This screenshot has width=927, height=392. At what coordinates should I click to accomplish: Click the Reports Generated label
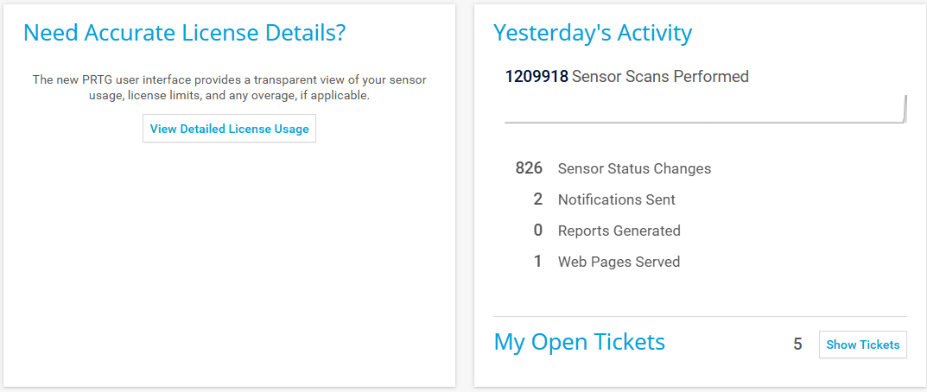click(x=619, y=231)
